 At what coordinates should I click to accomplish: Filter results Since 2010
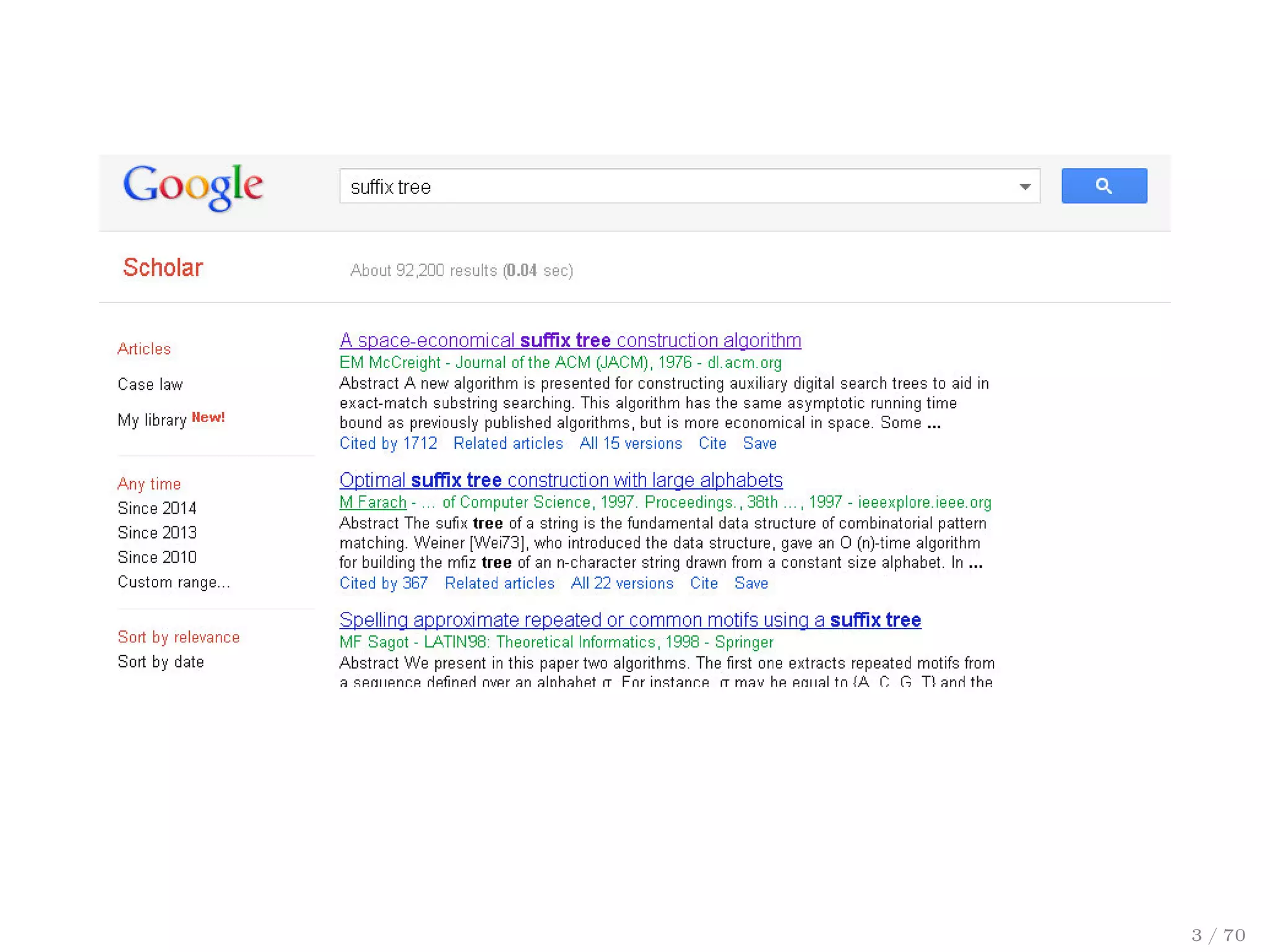pyautogui.click(x=157, y=557)
